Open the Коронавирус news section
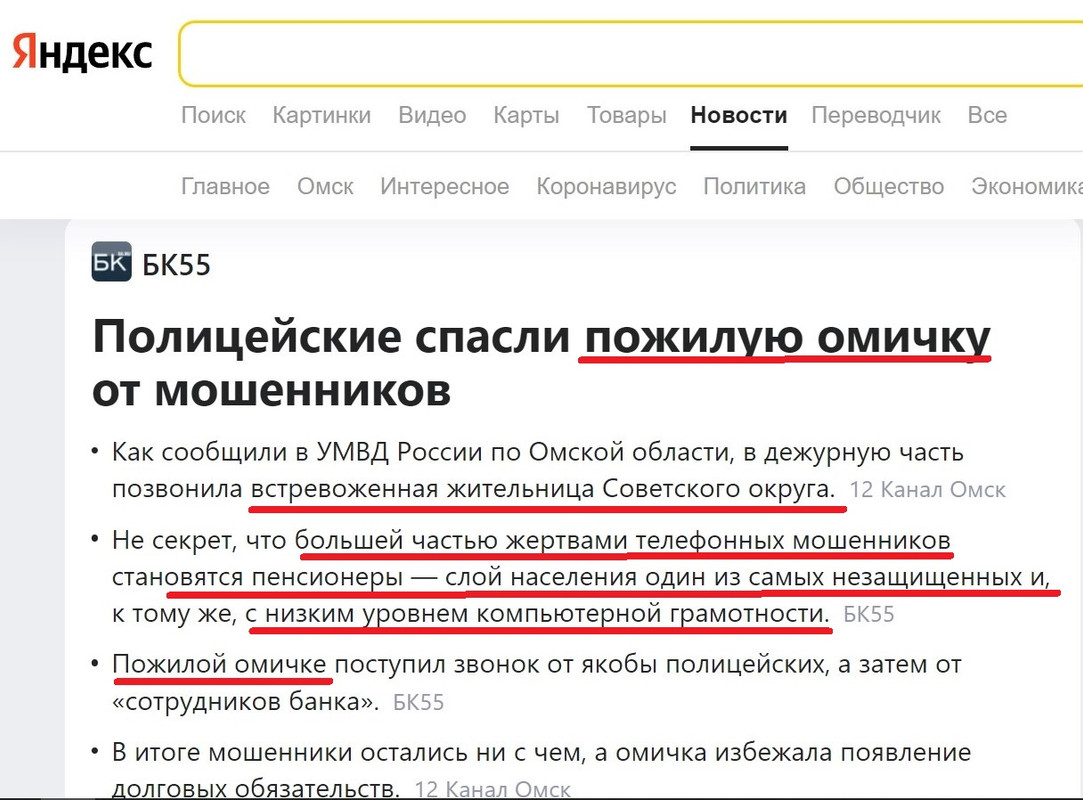 [x=606, y=187]
